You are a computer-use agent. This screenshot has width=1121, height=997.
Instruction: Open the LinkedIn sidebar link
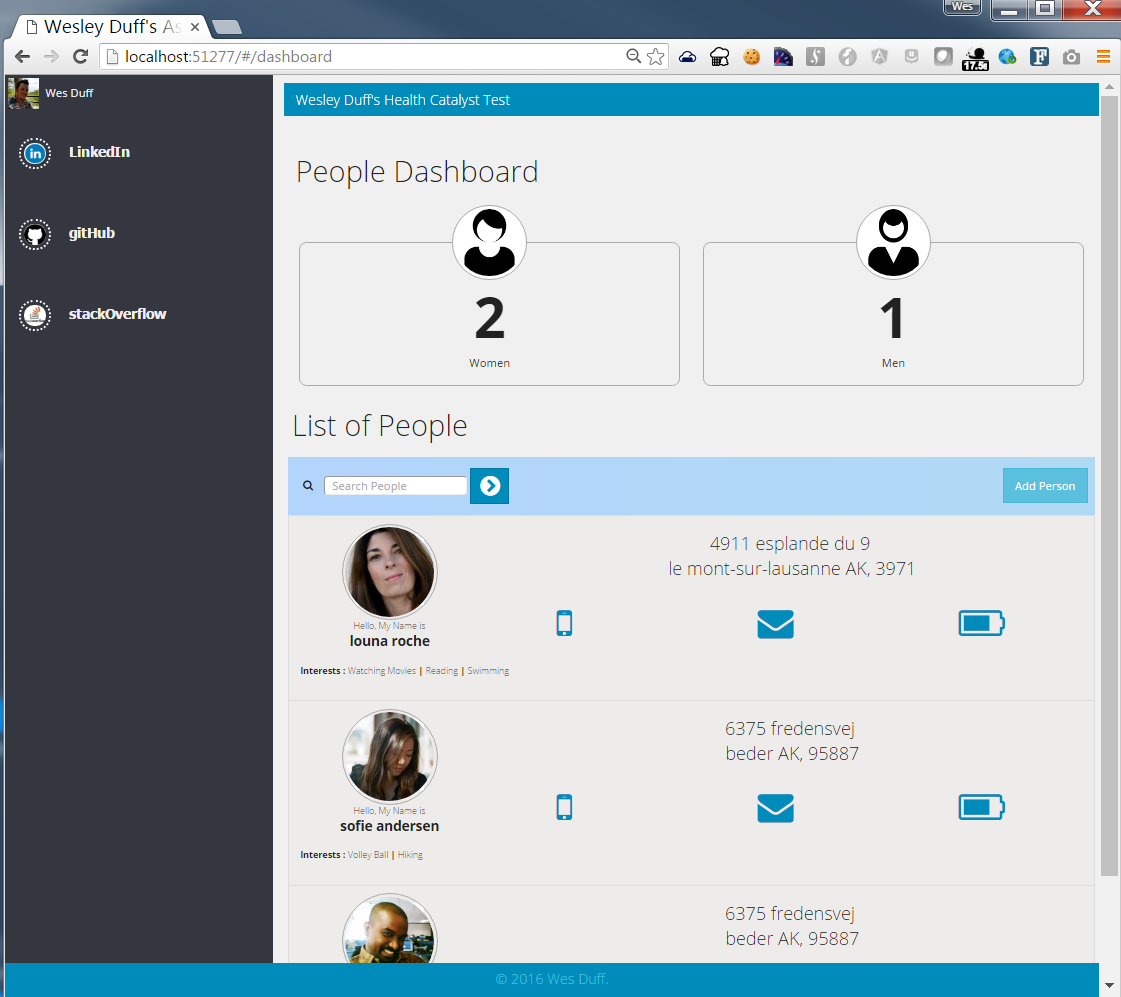pyautogui.click(x=99, y=152)
